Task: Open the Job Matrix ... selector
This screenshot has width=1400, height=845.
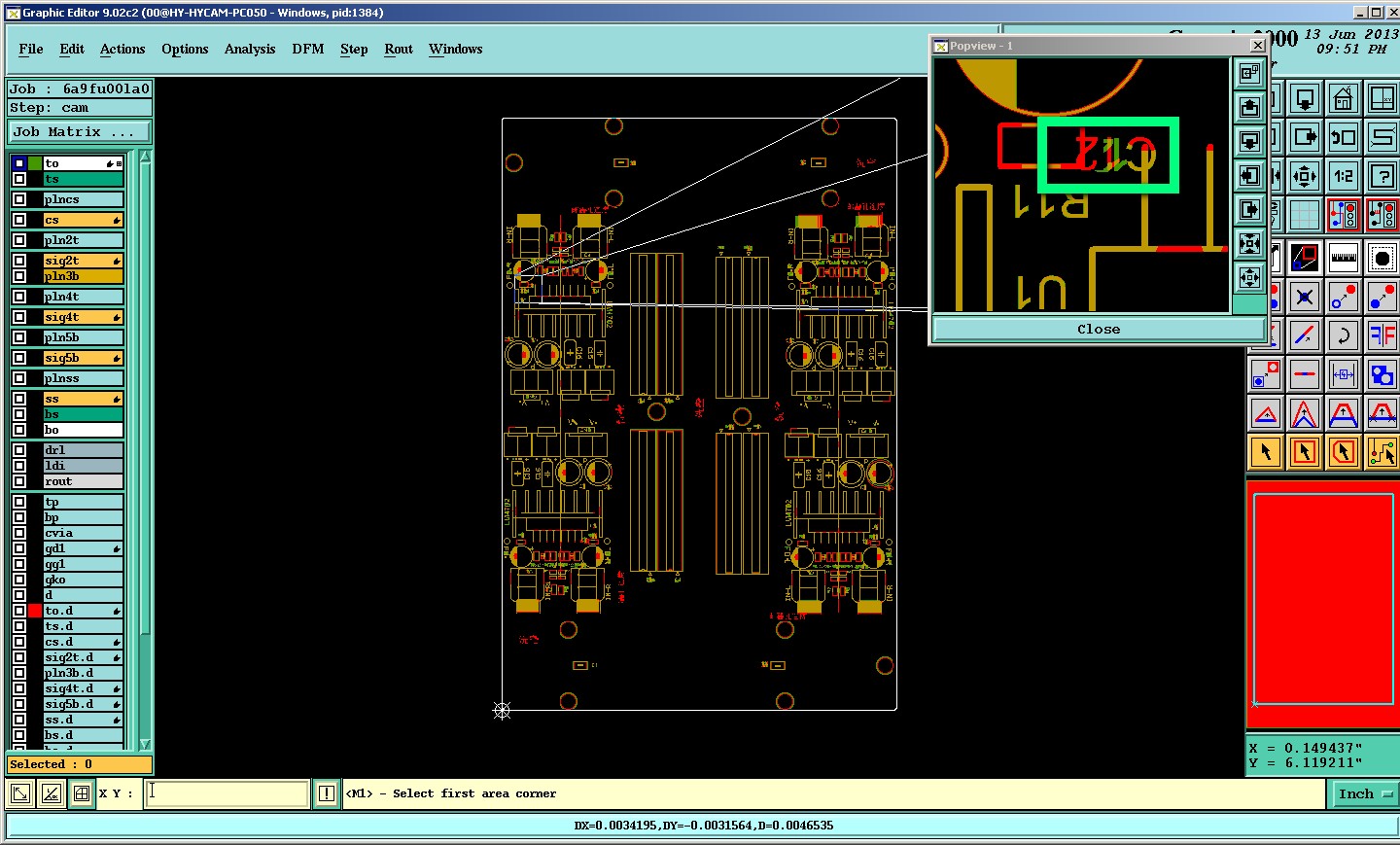Action: 80,131
